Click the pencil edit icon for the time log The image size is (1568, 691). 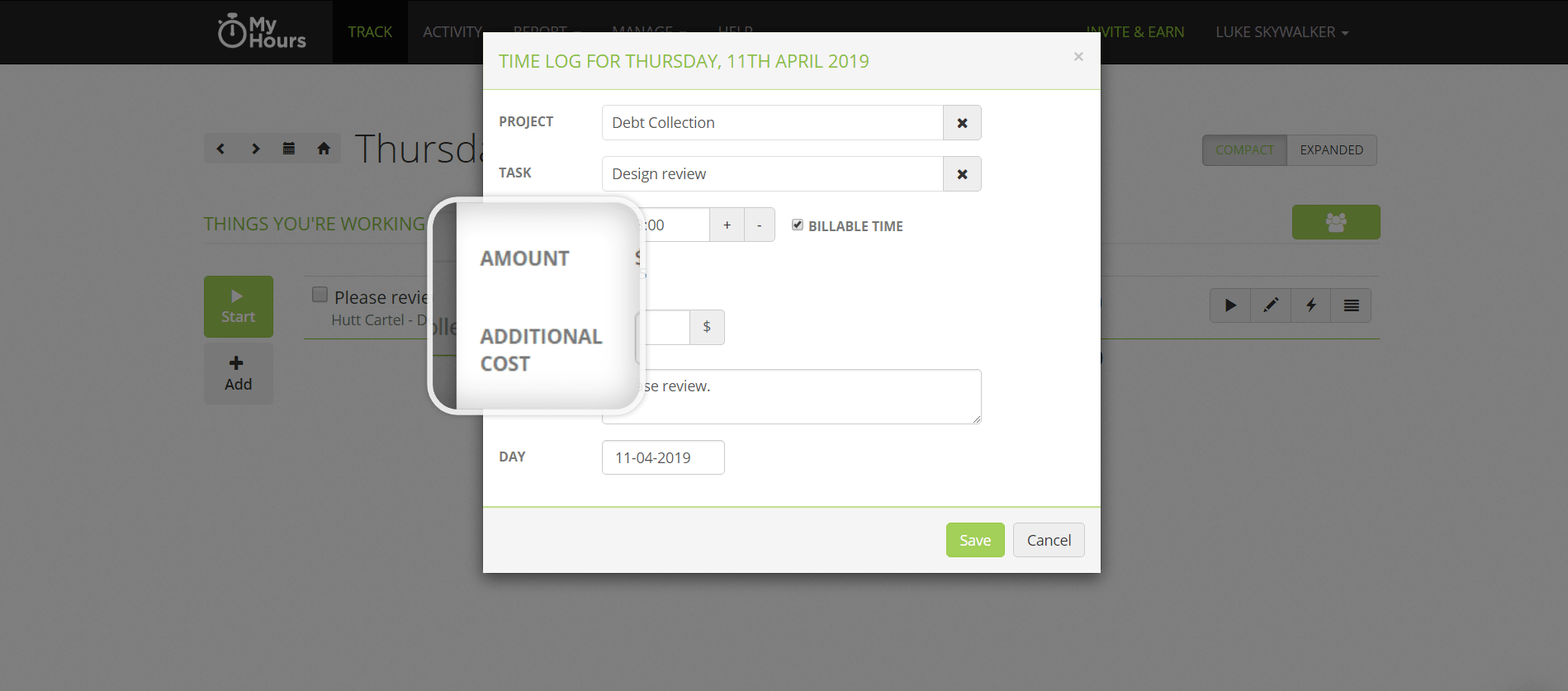click(x=1270, y=305)
